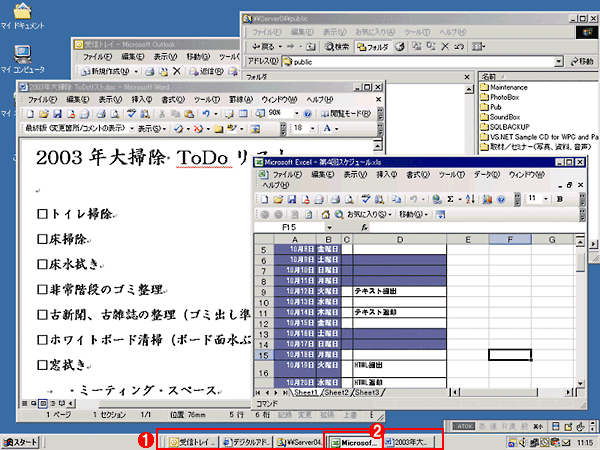Open Explorer address bar dropdown arrow
600x450 pixels.
coord(559,61)
